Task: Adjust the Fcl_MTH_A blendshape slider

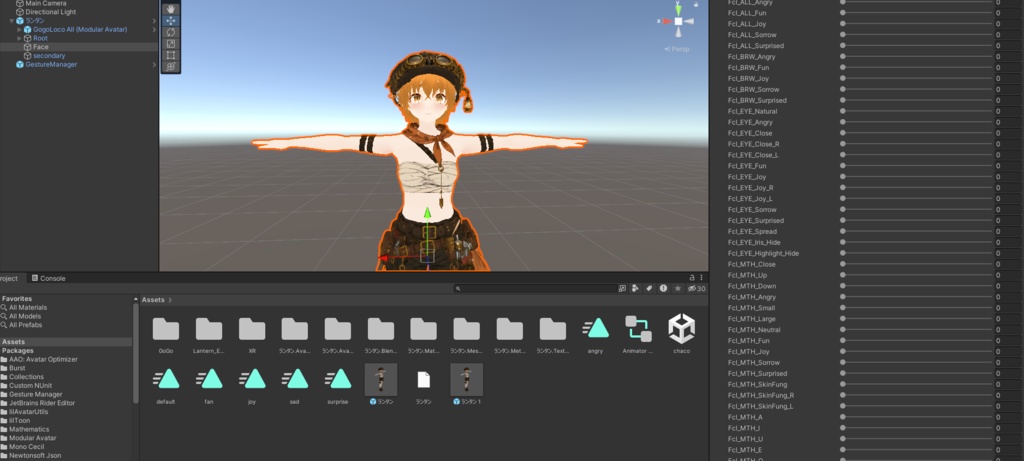Action: pos(916,417)
